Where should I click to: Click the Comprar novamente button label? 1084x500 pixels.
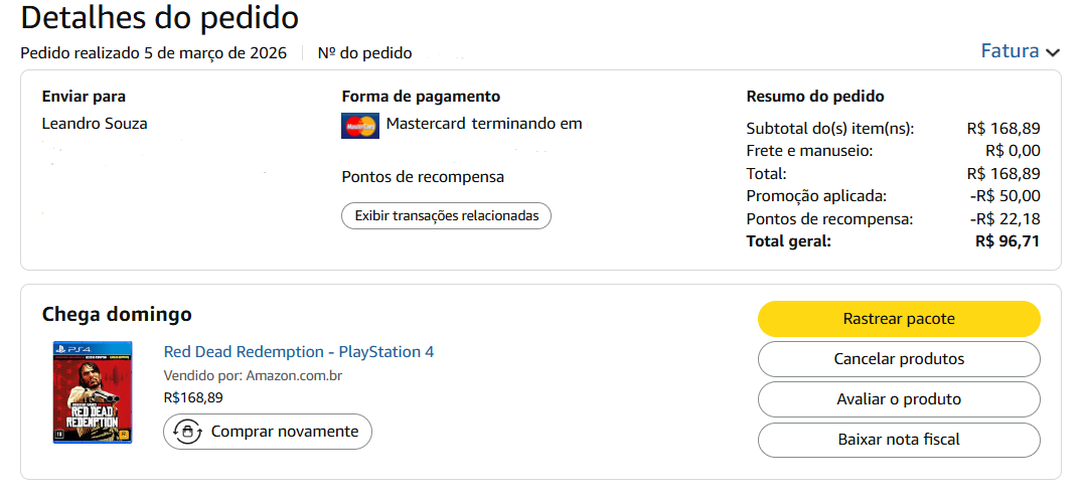(x=285, y=432)
